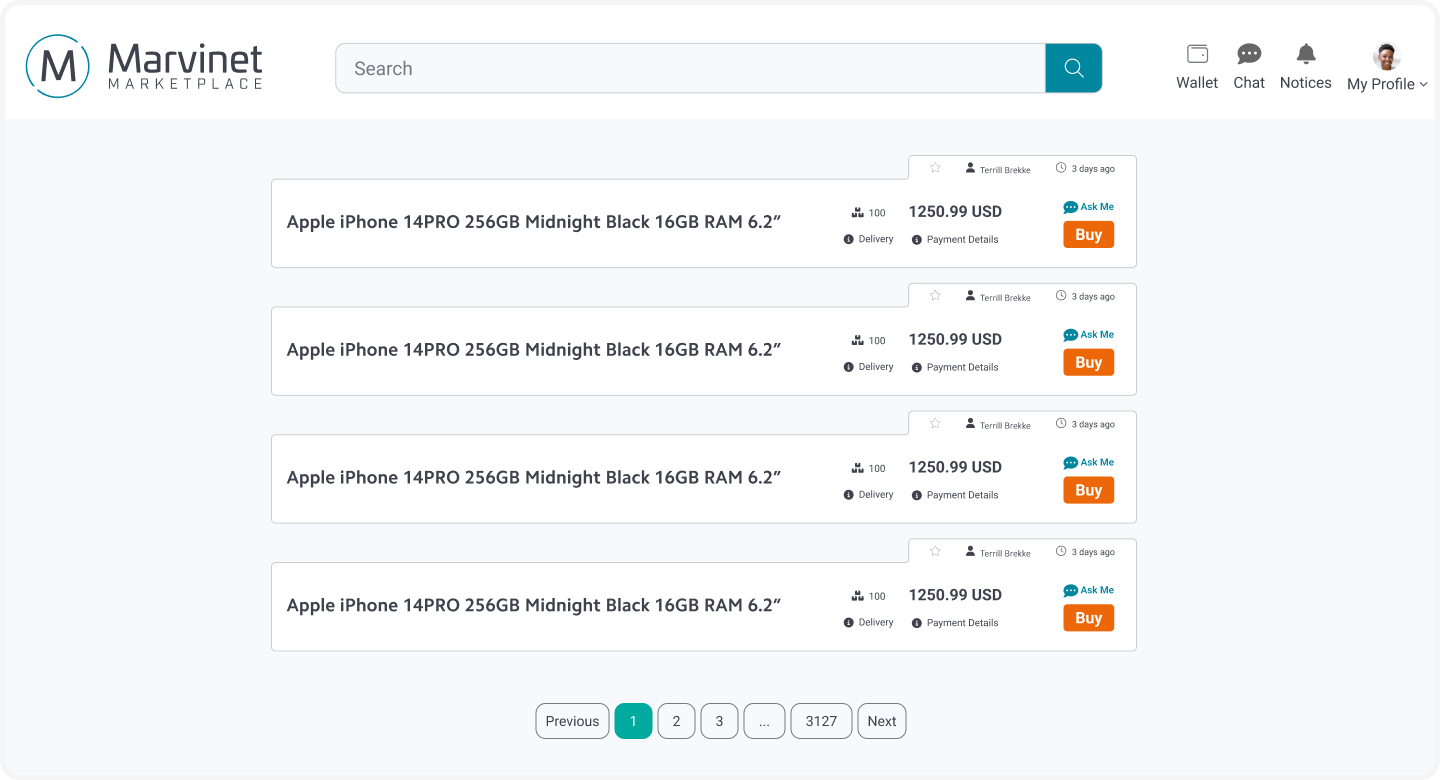Hit the Buy button on second listing

(1088, 363)
